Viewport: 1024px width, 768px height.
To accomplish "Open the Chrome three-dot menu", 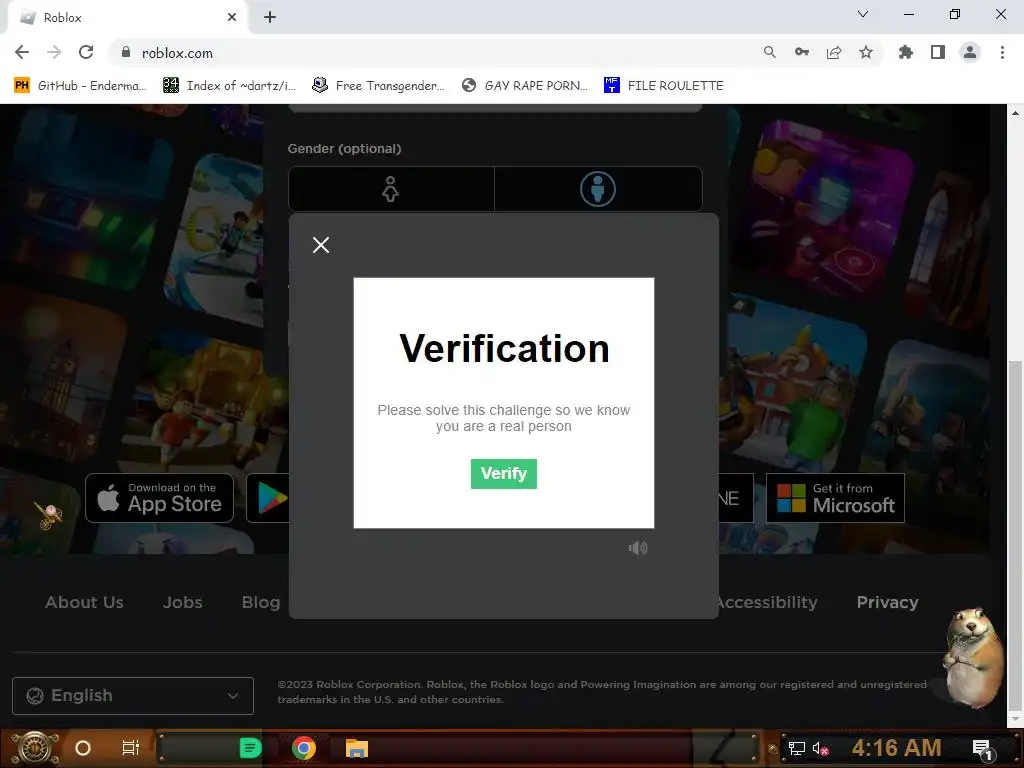I will pyautogui.click(x=1002, y=53).
